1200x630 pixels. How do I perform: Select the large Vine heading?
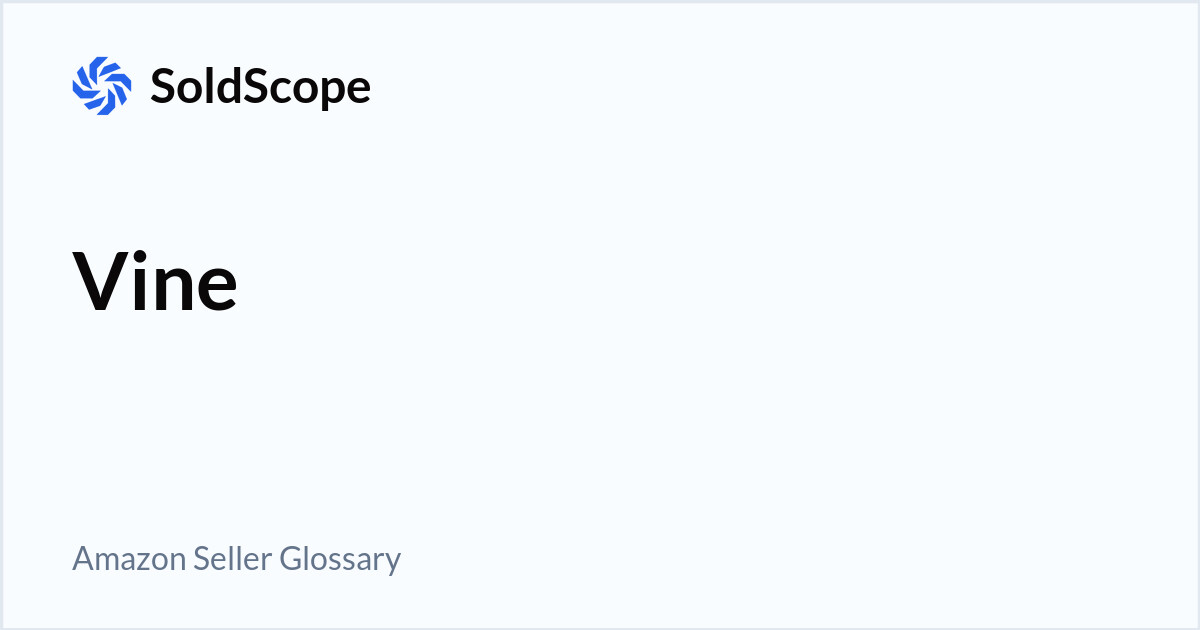click(155, 281)
